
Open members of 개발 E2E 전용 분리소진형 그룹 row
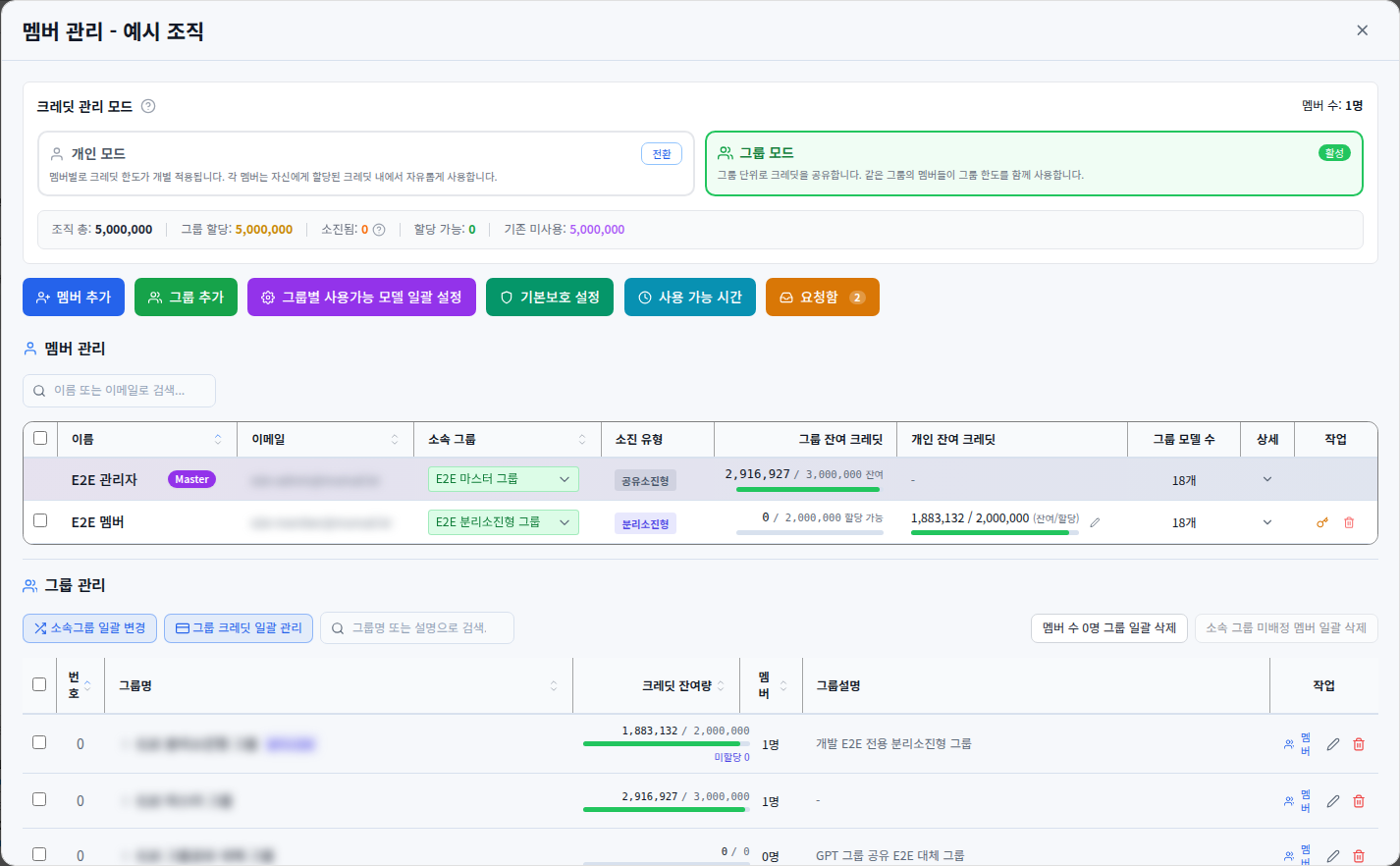tap(1297, 744)
